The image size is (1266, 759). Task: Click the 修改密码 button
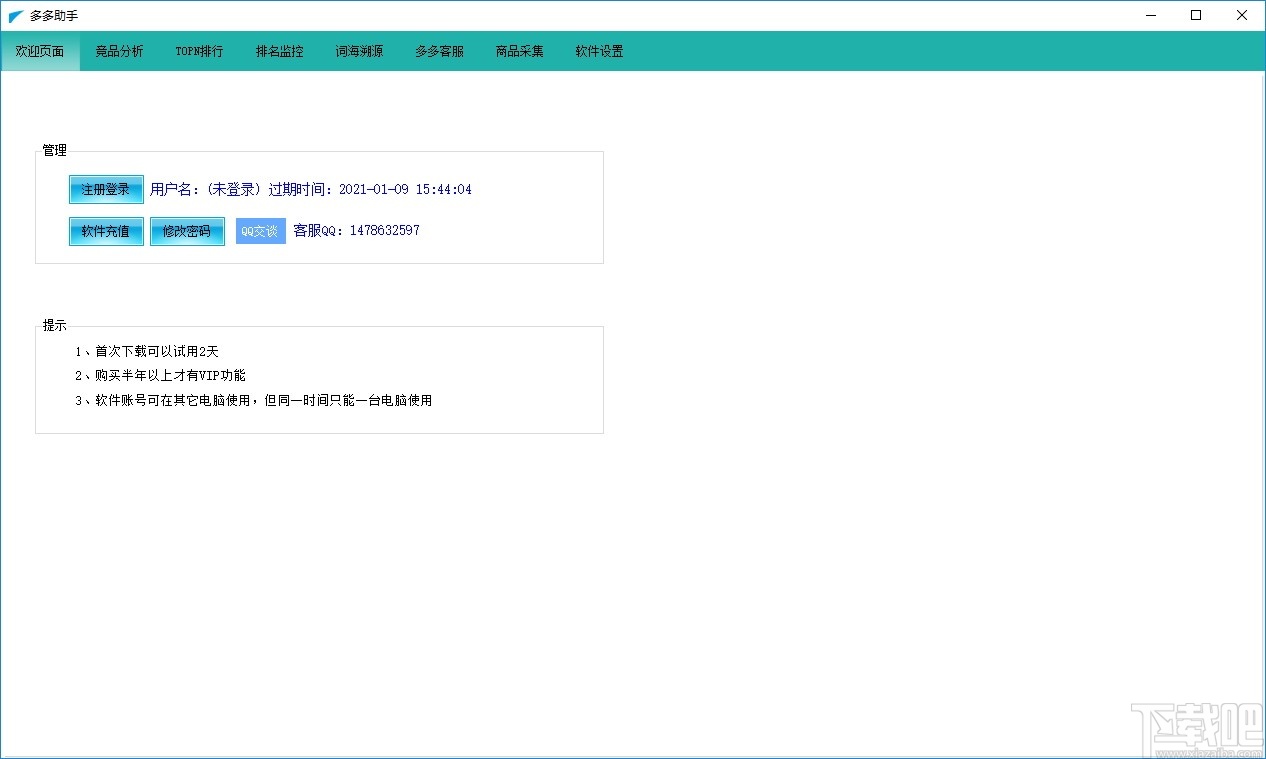point(187,231)
